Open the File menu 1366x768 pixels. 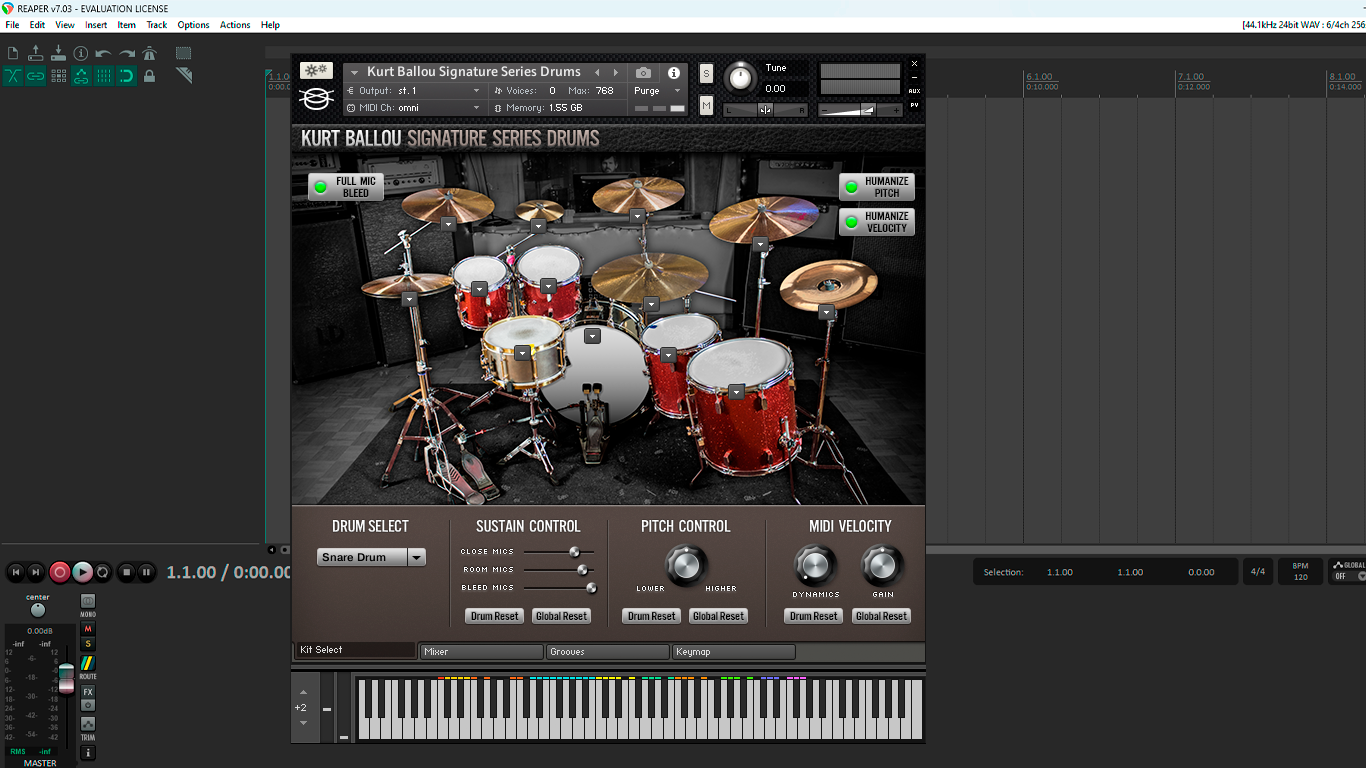[12, 25]
